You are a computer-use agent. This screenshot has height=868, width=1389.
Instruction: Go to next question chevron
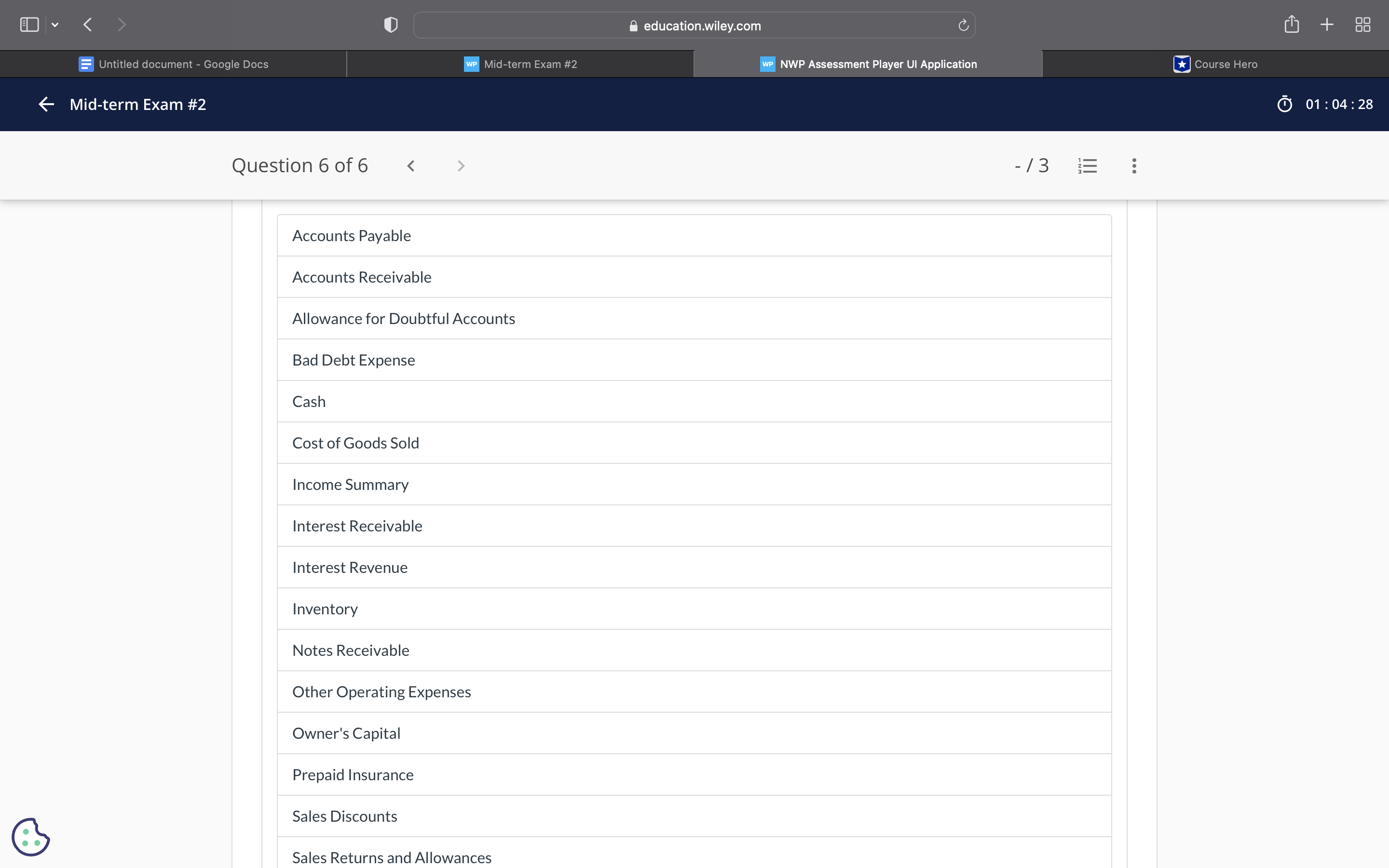[x=460, y=166]
